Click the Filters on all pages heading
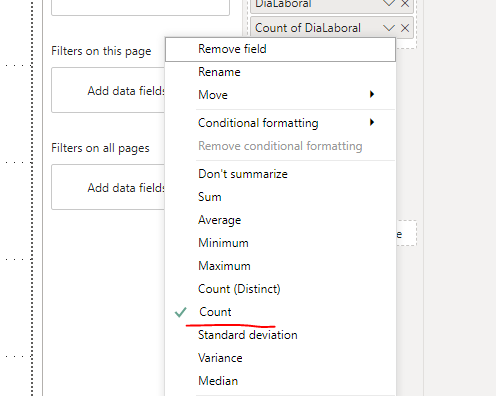Viewport: 496px width, 396px height. pyautogui.click(x=100, y=148)
